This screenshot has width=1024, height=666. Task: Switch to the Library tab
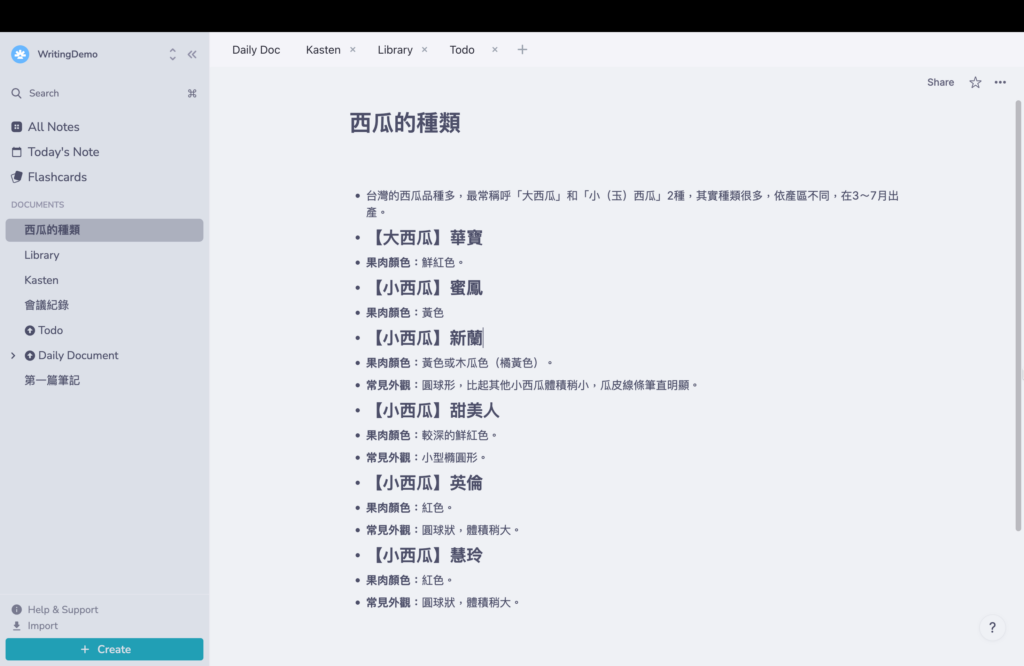[x=396, y=49]
